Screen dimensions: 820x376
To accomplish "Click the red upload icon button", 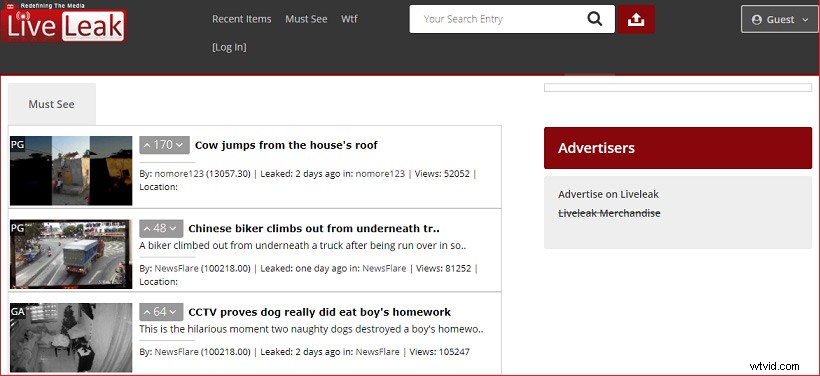I will click(x=636, y=19).
